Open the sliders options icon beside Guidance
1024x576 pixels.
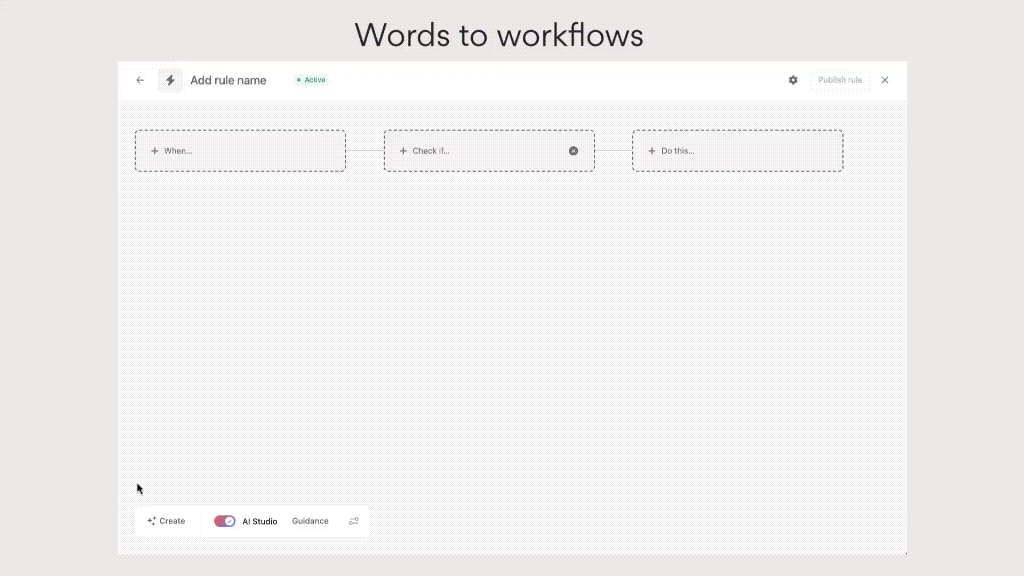point(353,521)
